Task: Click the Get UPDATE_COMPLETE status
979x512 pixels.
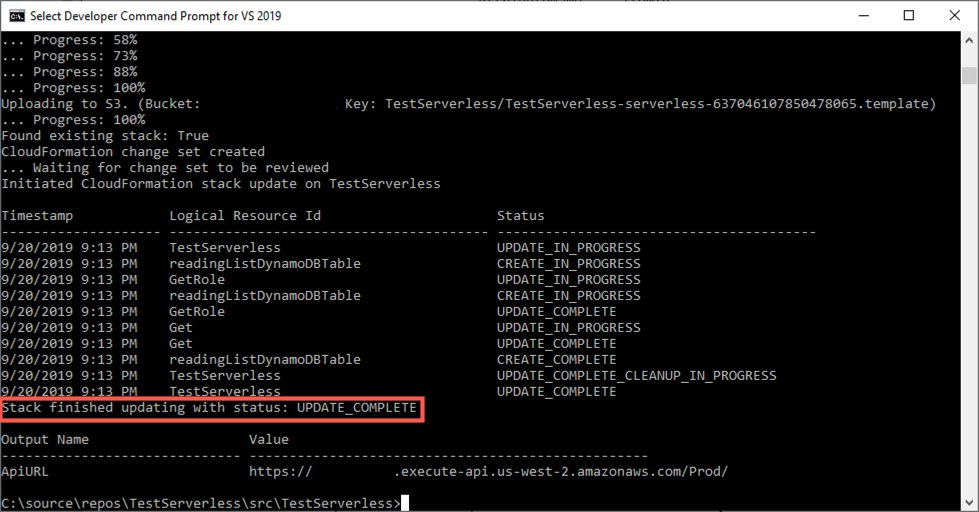Action: click(x=557, y=343)
